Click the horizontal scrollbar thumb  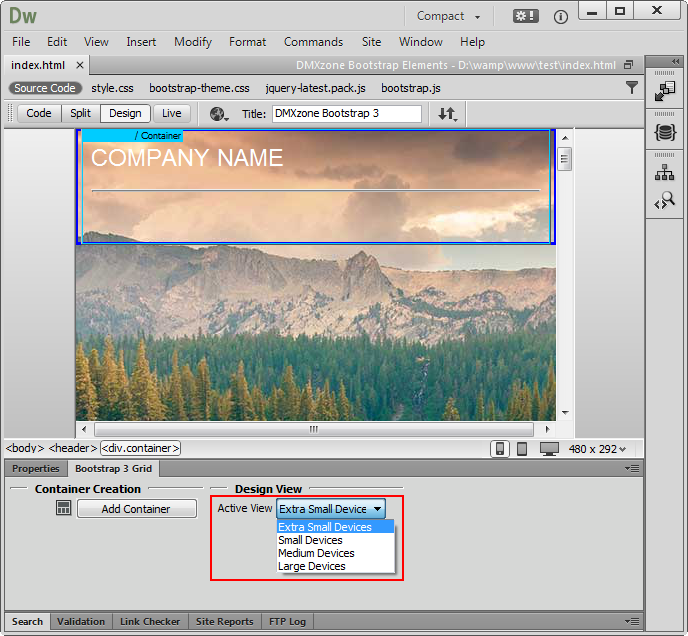point(314,429)
